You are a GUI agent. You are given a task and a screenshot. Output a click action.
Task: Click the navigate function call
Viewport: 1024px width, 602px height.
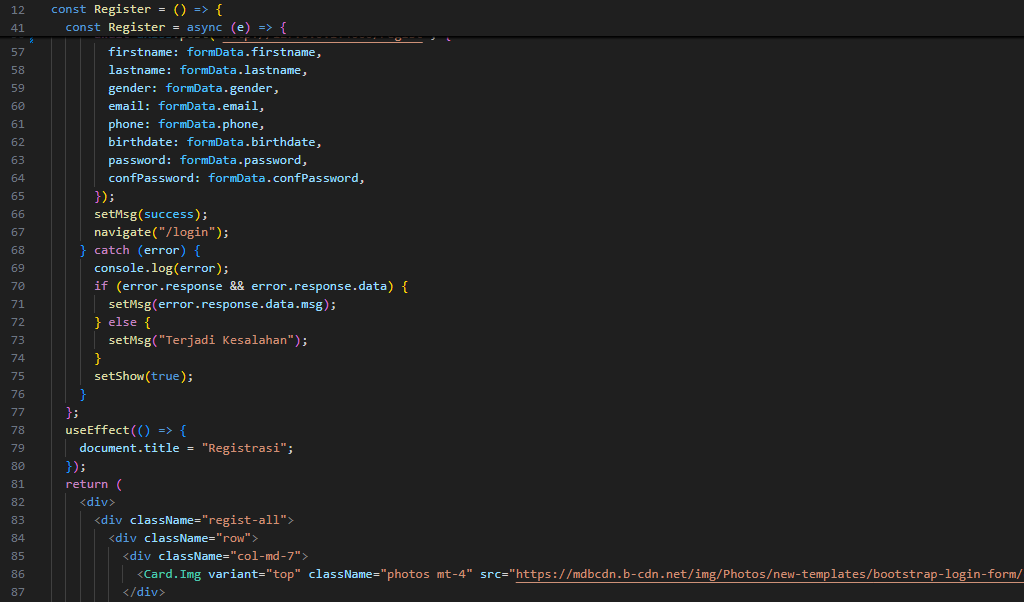pos(122,232)
